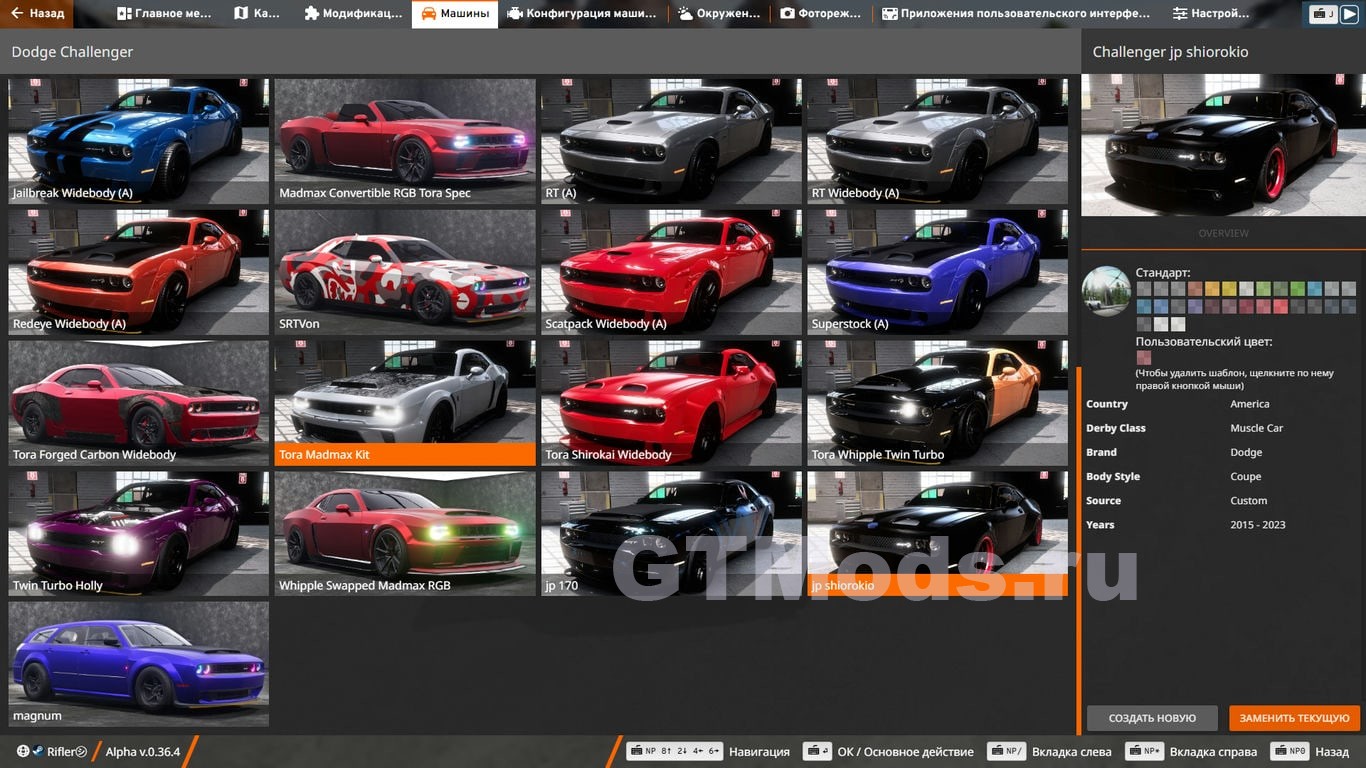Viewport: 1366px width, 768px height.
Task: Choose Tora Forged Carbon Widebody
Action: coord(139,403)
